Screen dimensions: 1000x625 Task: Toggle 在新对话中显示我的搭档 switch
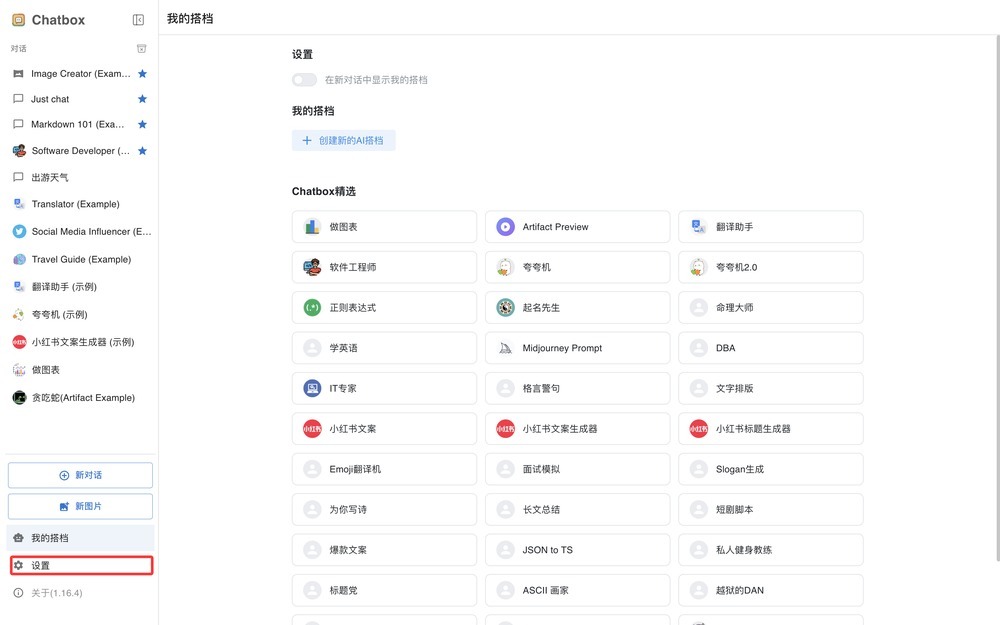(x=304, y=80)
